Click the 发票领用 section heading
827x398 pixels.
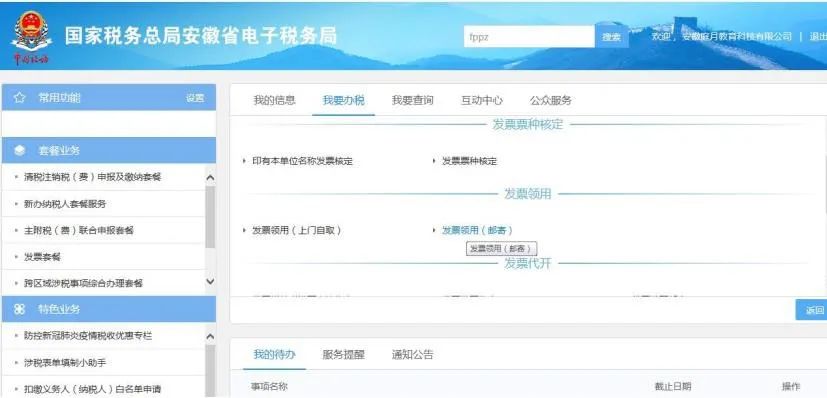(528, 194)
